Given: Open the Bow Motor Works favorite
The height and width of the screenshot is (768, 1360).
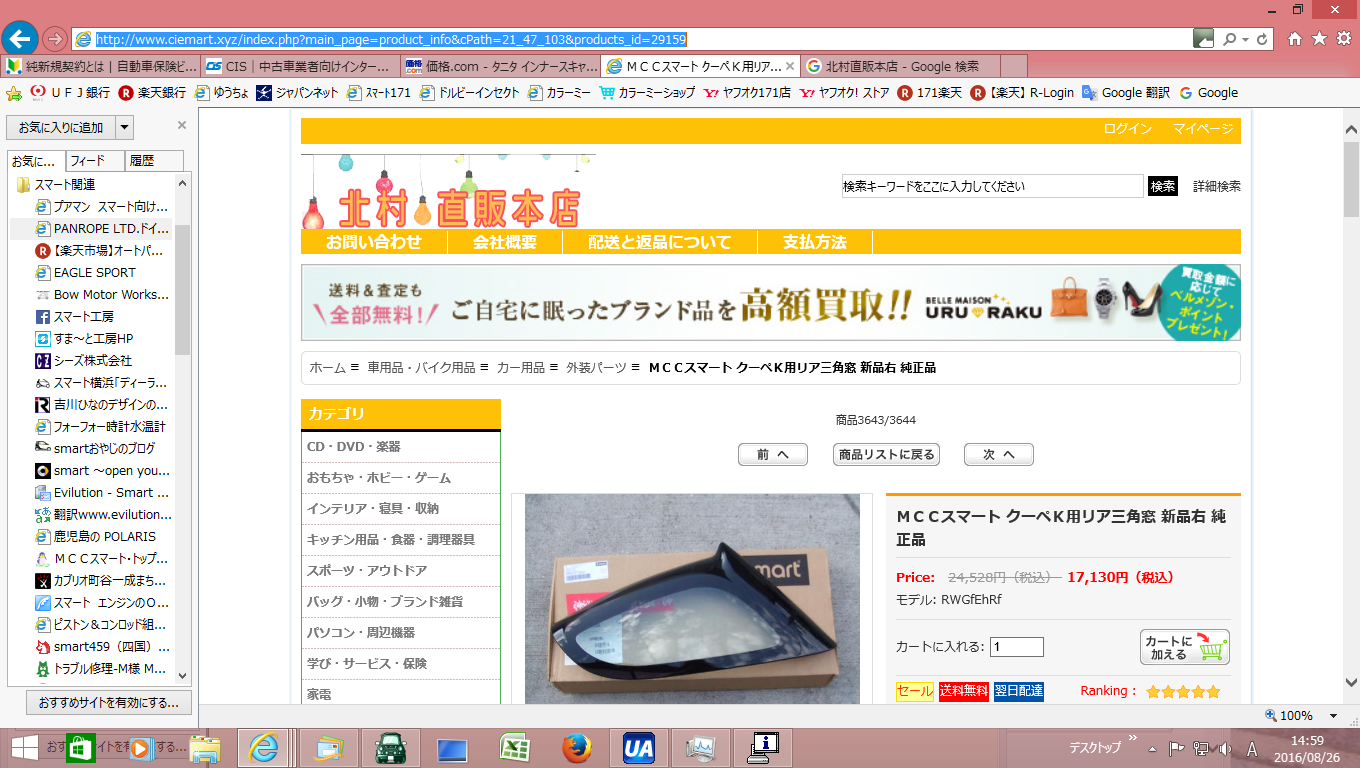Looking at the screenshot, I should (111, 294).
